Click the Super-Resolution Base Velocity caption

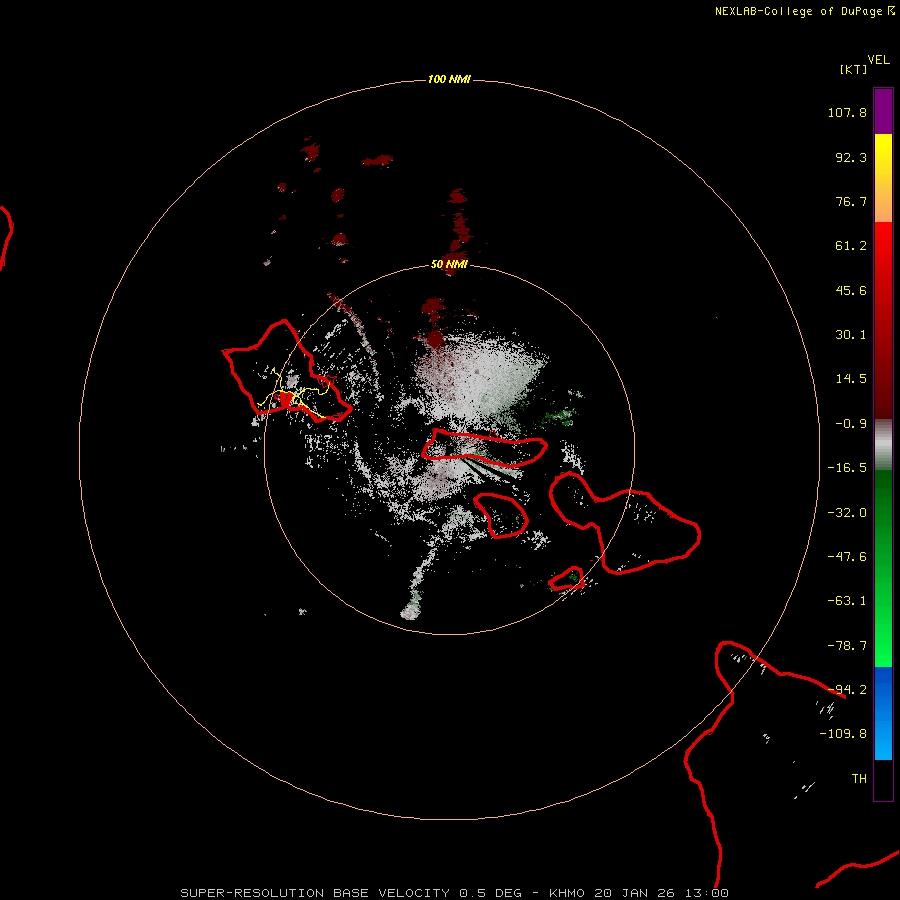(455, 893)
